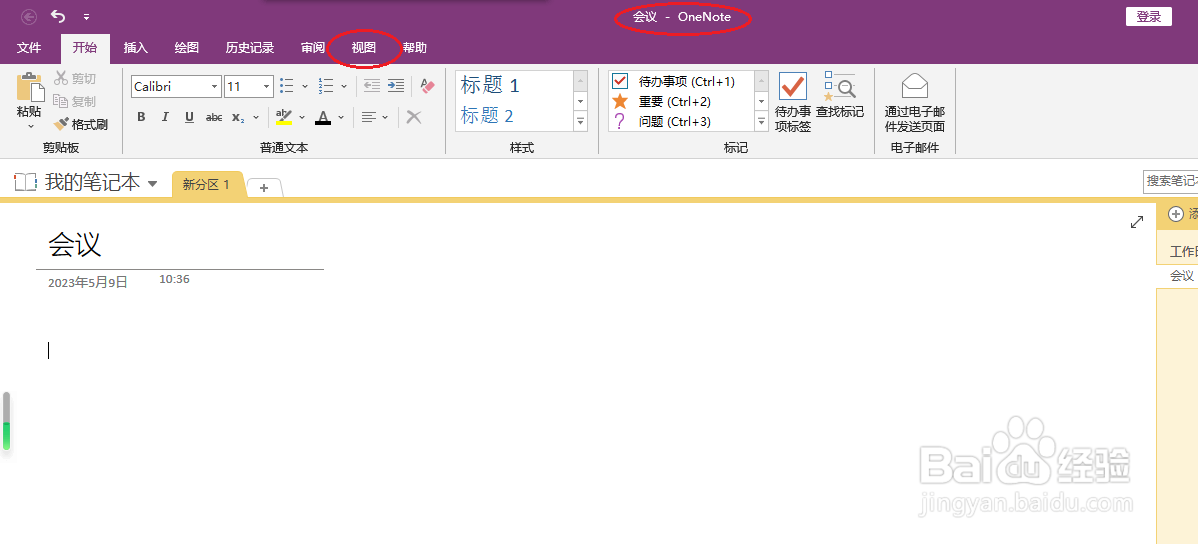Image resolution: width=1198 pixels, height=544 pixels.
Task: Click the add page plus icon
Action: point(1176,215)
